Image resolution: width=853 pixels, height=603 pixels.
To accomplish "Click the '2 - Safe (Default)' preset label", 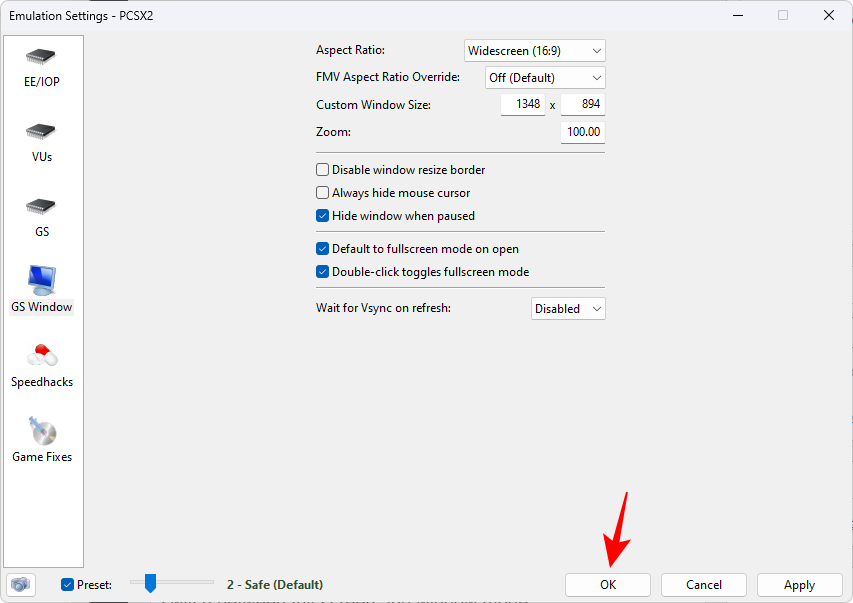I will [275, 584].
